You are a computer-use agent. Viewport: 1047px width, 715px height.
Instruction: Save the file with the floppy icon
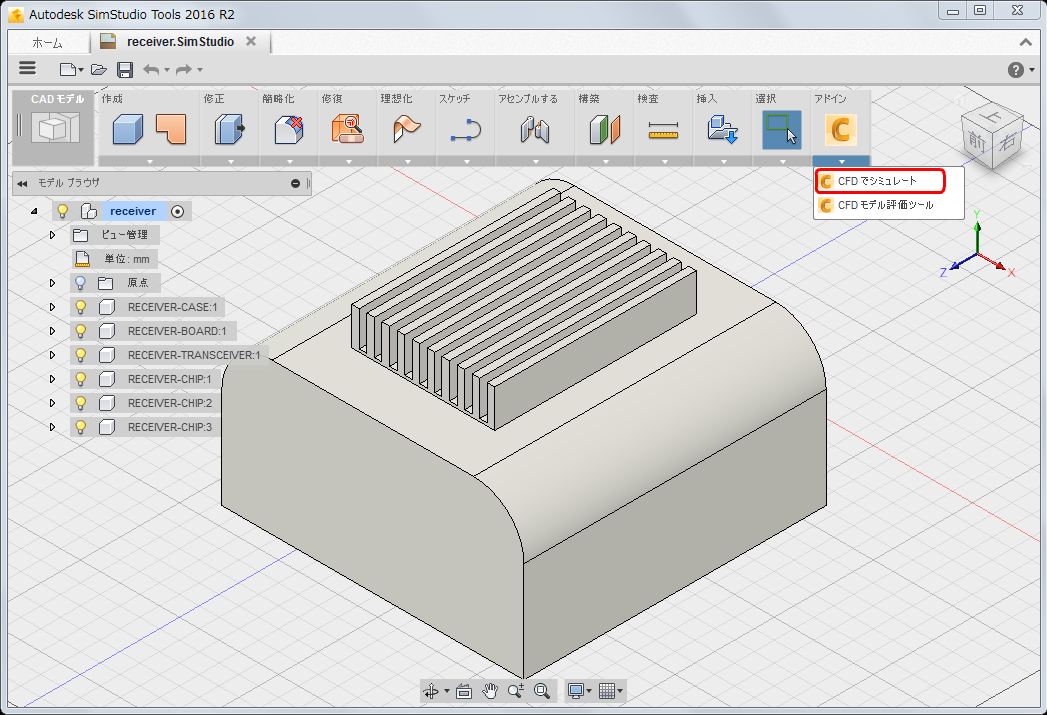124,69
